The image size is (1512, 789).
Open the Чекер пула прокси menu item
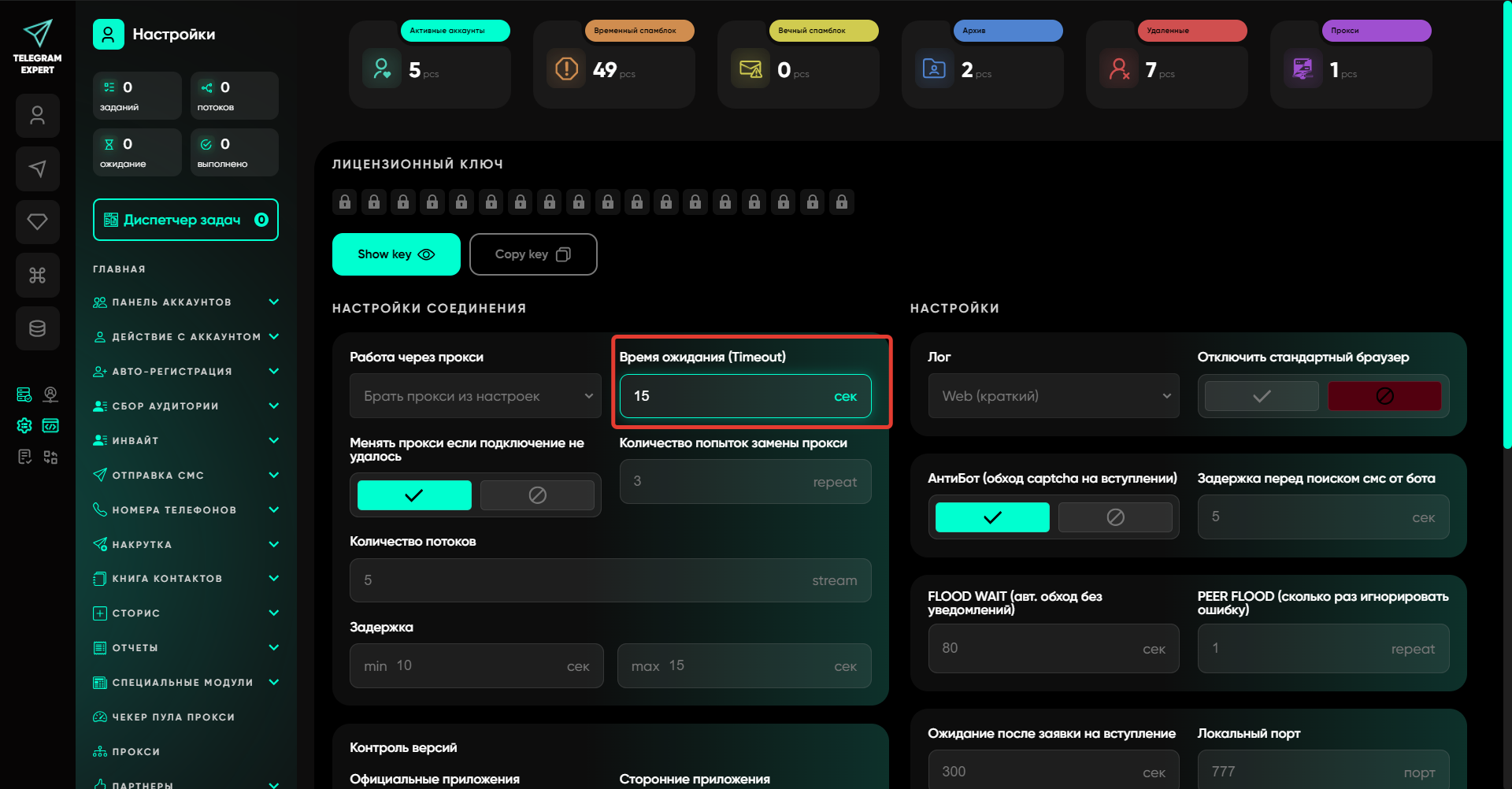pyautogui.click(x=173, y=717)
